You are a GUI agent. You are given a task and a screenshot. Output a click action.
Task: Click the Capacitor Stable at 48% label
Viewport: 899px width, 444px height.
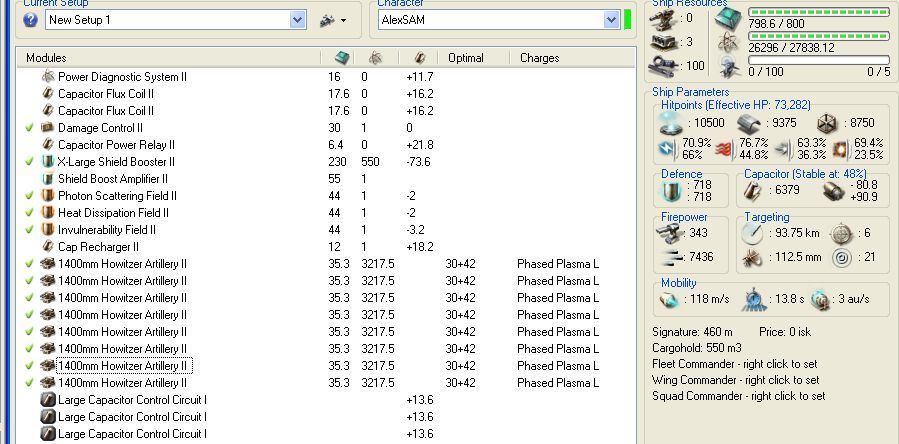[806, 173]
